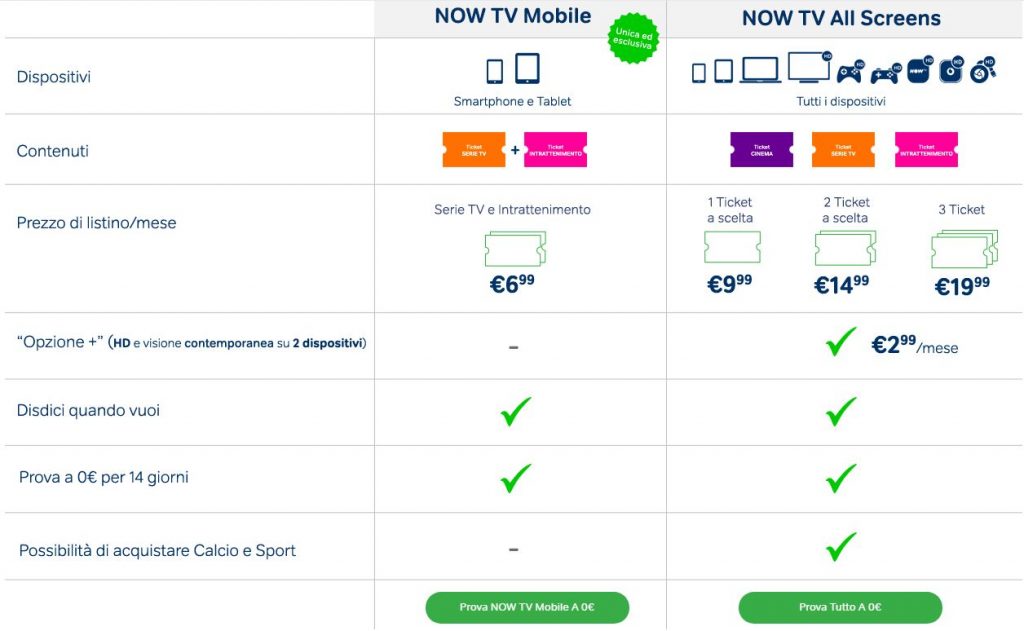1024x631 pixels.
Task: Select the NOW TV All Screens column header
Action: tap(840, 18)
